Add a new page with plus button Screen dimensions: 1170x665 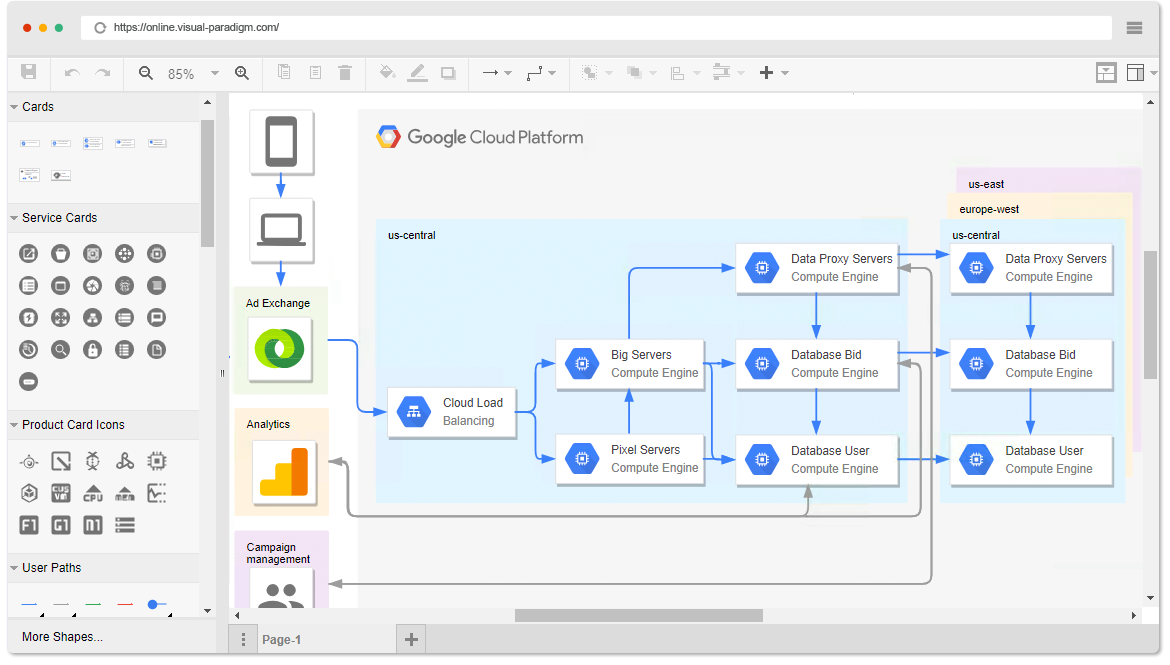pos(411,639)
